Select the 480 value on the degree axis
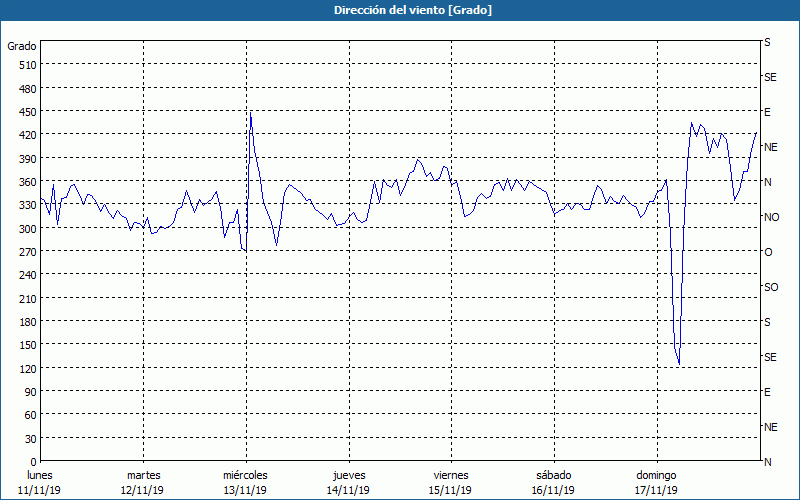800x500 pixels. coord(29,89)
